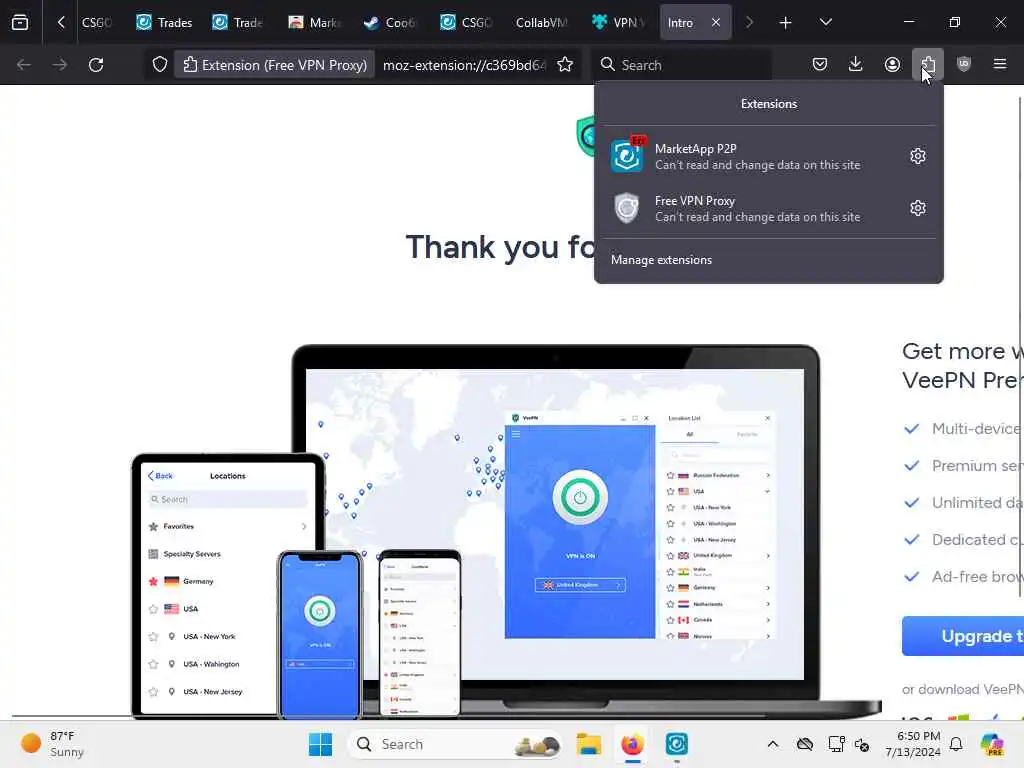Open the Firefox View tab list icon
This screenshot has width=1024, height=768.
point(20,22)
